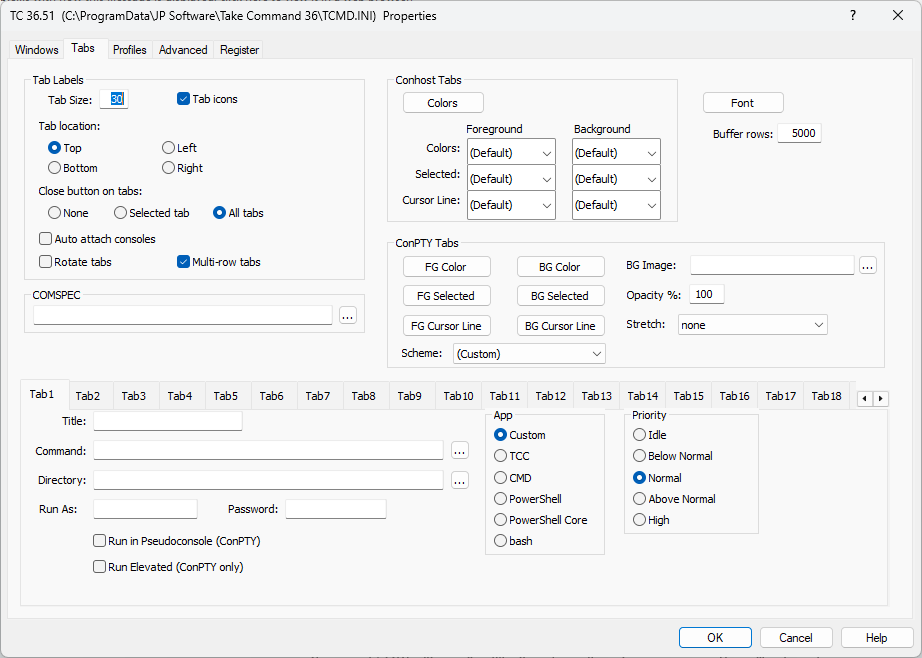Screen dimensions: 922x658
Task: Click the BG Color button
Action: point(560,267)
